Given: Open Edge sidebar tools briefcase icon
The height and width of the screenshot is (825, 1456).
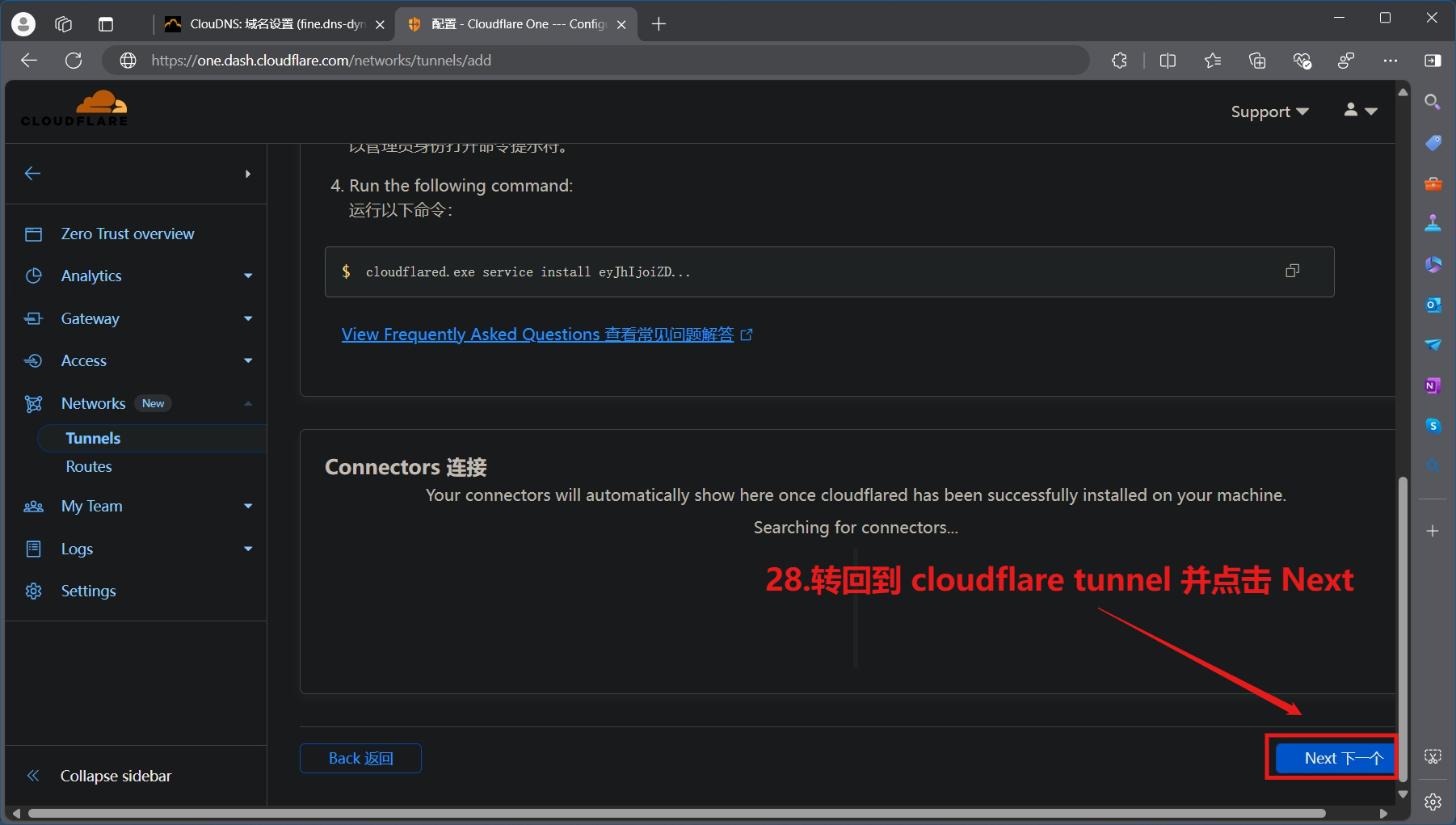Looking at the screenshot, I should (1433, 183).
